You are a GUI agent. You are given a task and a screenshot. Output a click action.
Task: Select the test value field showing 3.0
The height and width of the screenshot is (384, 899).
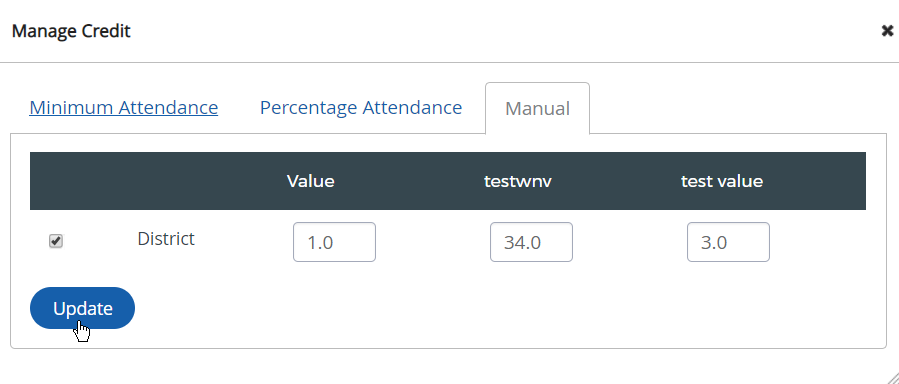728,242
